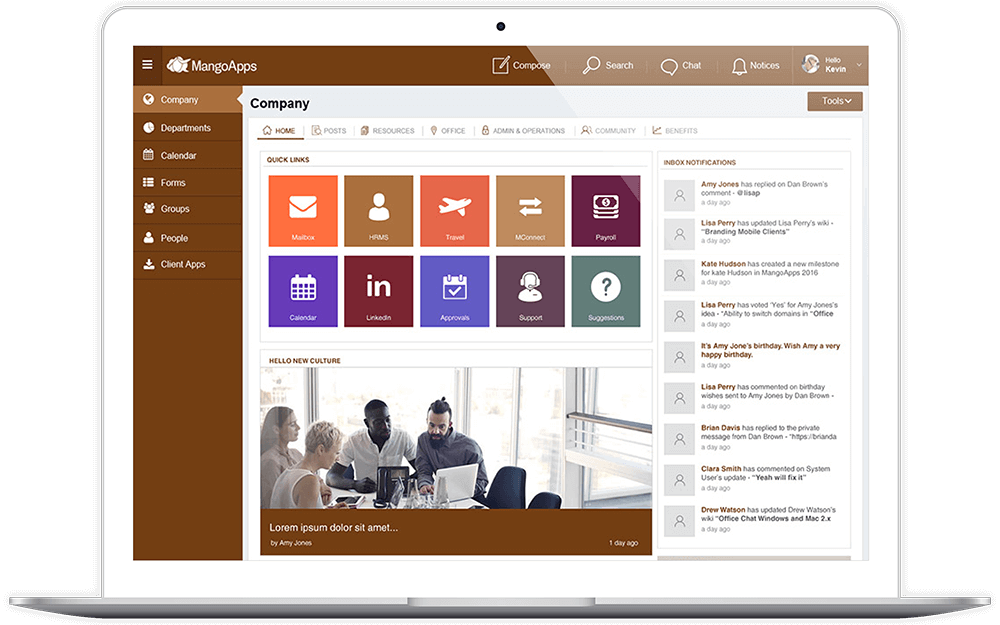Click the LinkedIn icon
The height and width of the screenshot is (625, 1000).
click(x=378, y=291)
